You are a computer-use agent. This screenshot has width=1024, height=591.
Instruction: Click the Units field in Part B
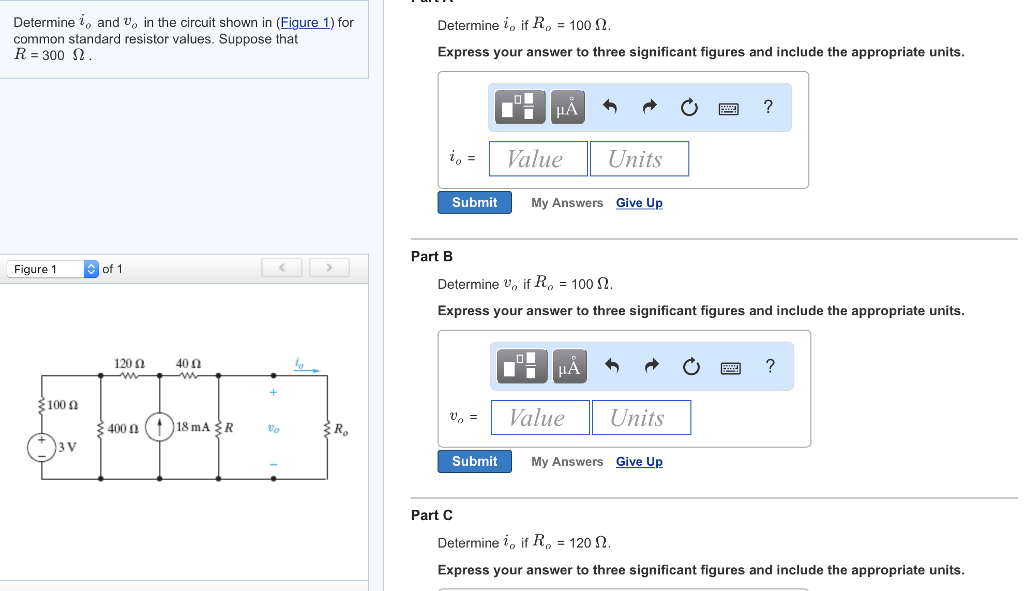[641, 417]
